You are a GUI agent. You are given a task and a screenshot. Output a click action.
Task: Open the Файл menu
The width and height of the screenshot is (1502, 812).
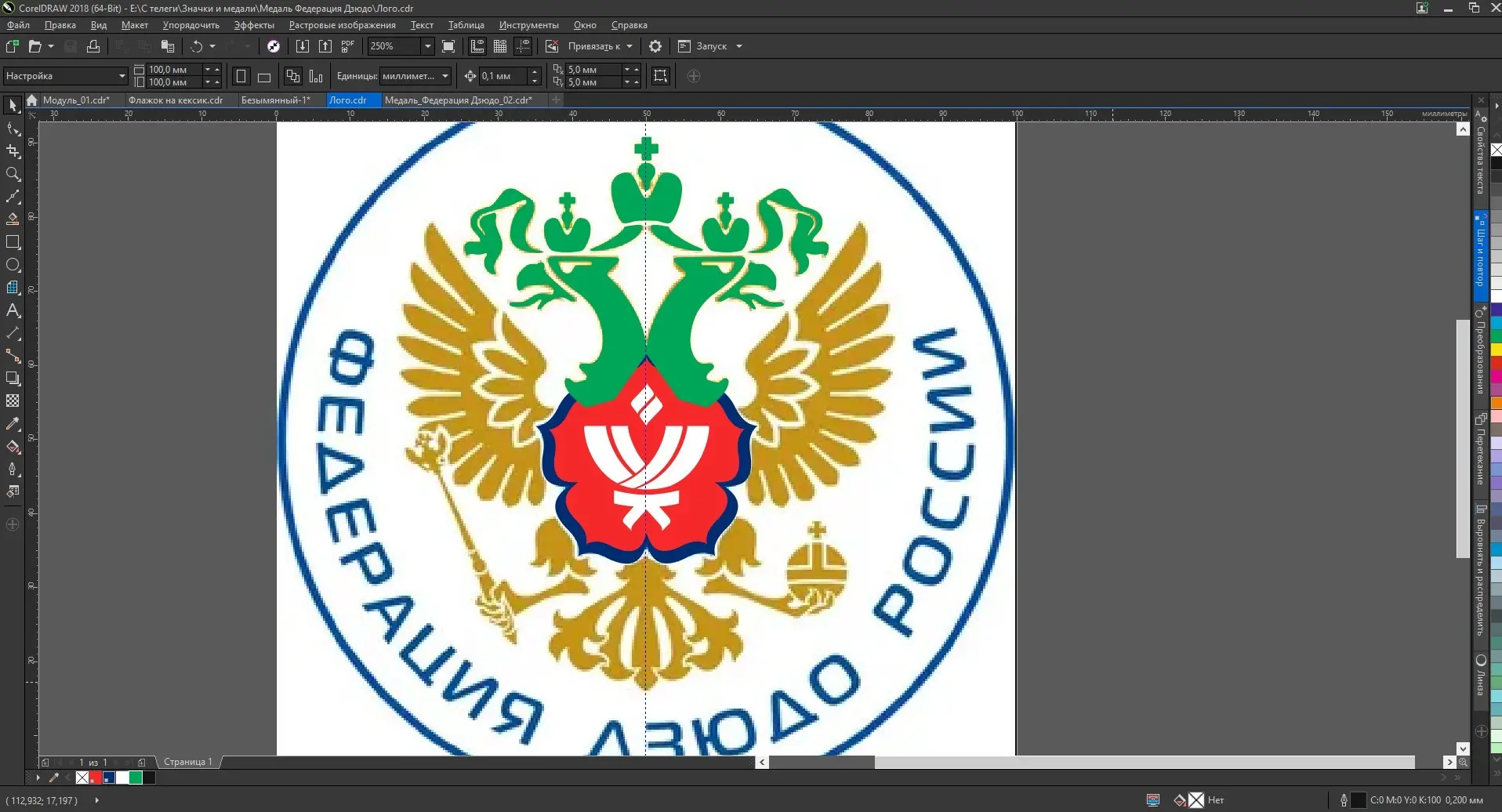click(x=18, y=25)
